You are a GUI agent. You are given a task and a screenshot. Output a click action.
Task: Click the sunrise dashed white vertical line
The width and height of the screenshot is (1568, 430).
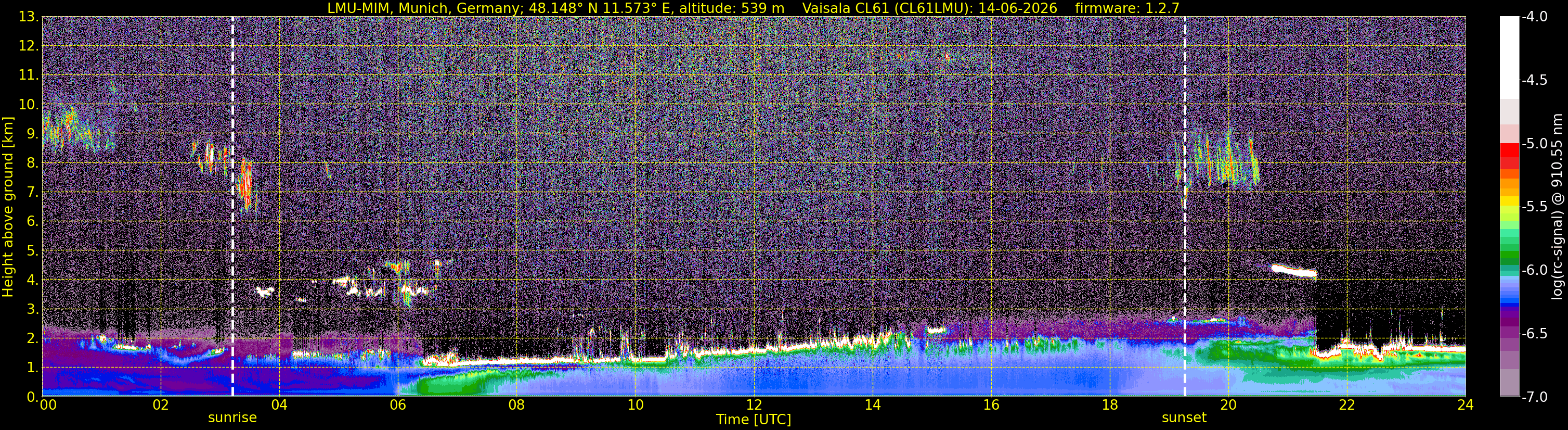pos(232,207)
